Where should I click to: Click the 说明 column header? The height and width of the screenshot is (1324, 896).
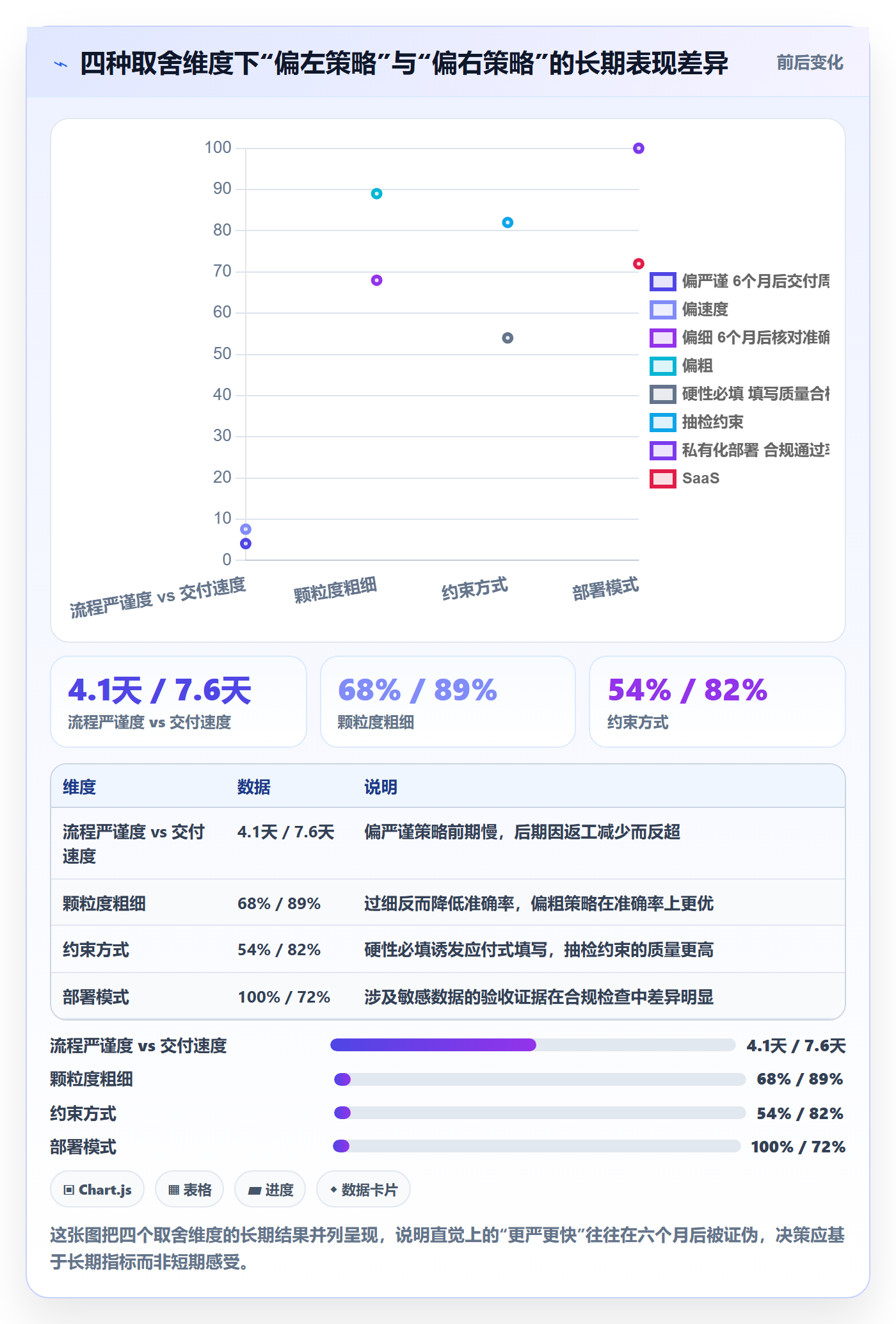[x=381, y=787]
